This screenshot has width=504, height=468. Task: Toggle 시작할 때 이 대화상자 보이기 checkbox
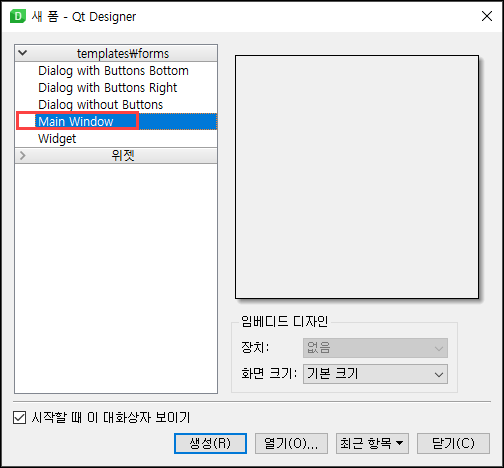point(19,417)
